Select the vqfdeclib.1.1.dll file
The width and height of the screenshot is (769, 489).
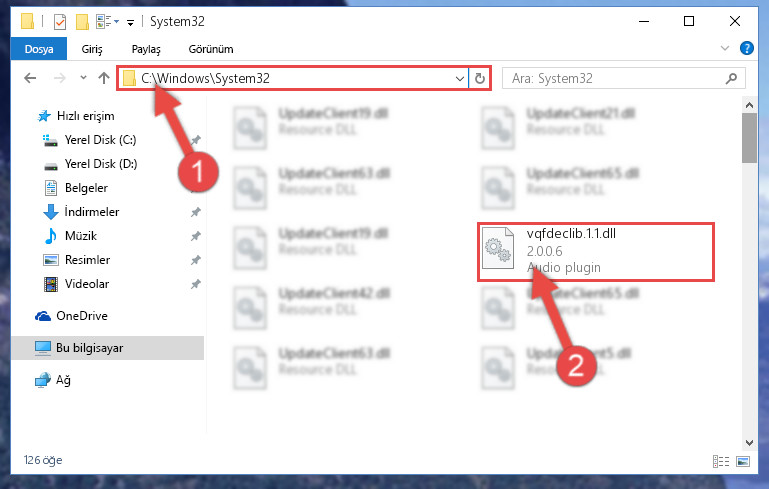coord(596,252)
